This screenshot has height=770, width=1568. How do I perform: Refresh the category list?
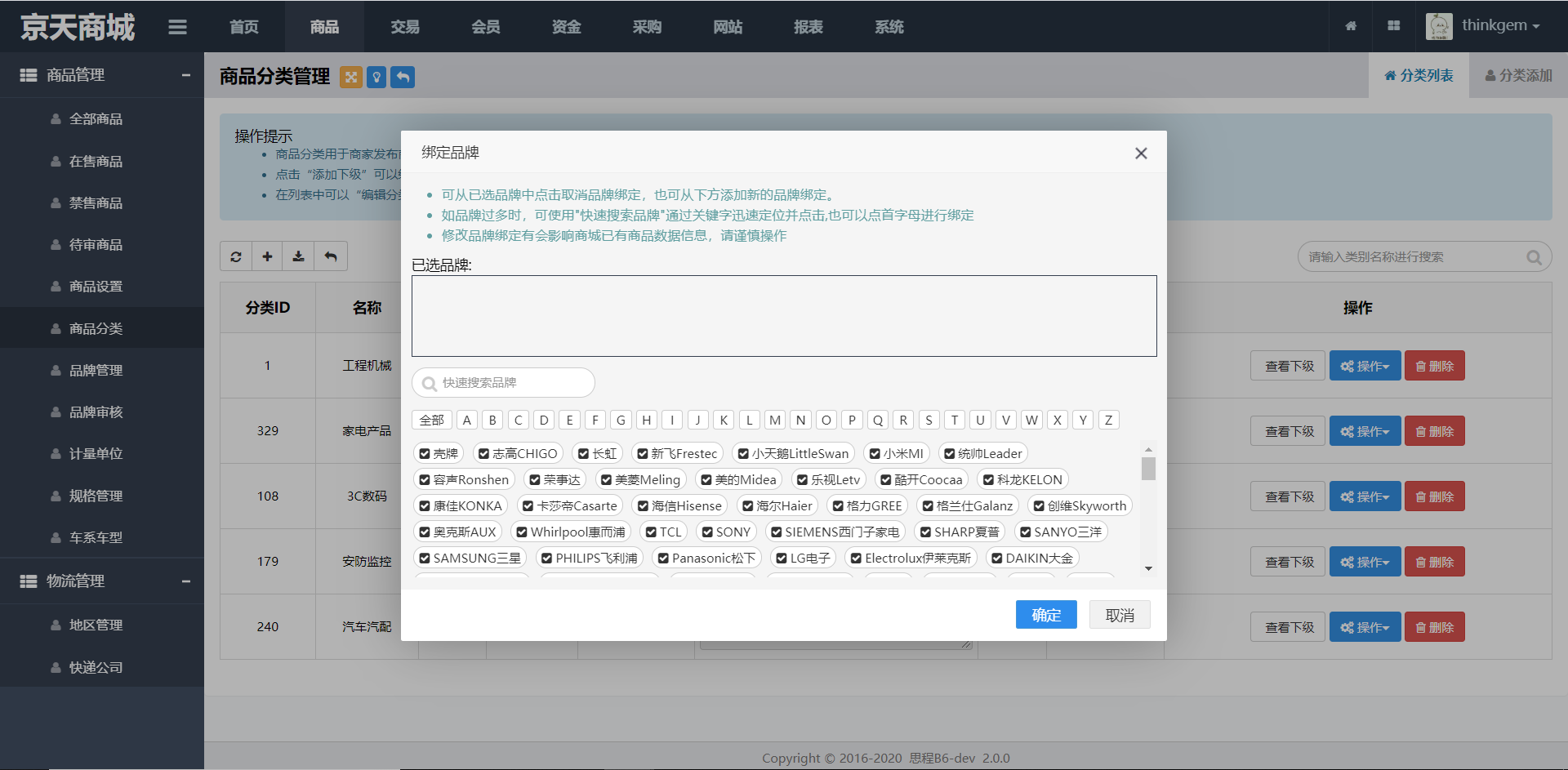tap(236, 256)
